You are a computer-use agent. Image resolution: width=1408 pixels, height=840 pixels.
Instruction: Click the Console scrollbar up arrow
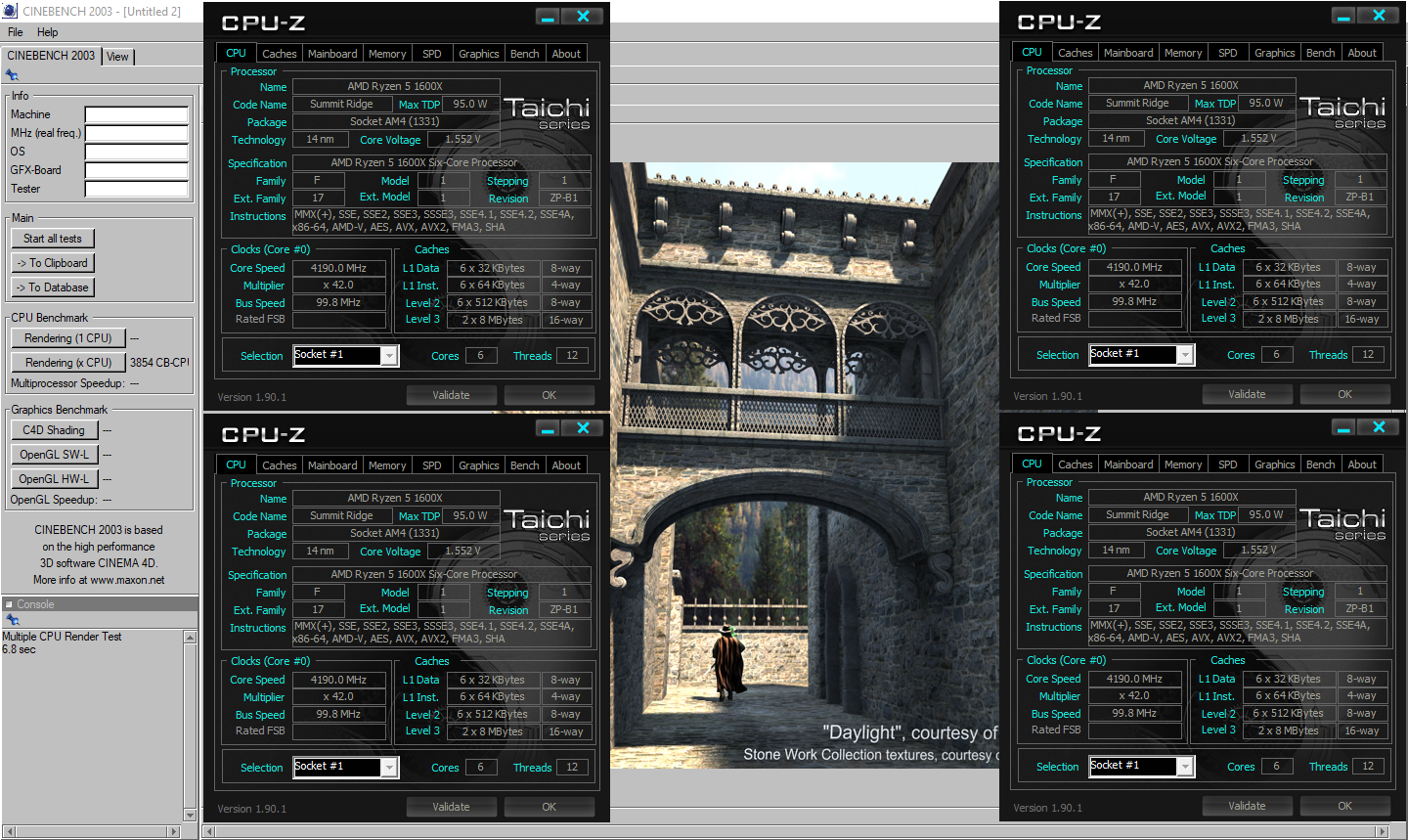click(x=190, y=637)
